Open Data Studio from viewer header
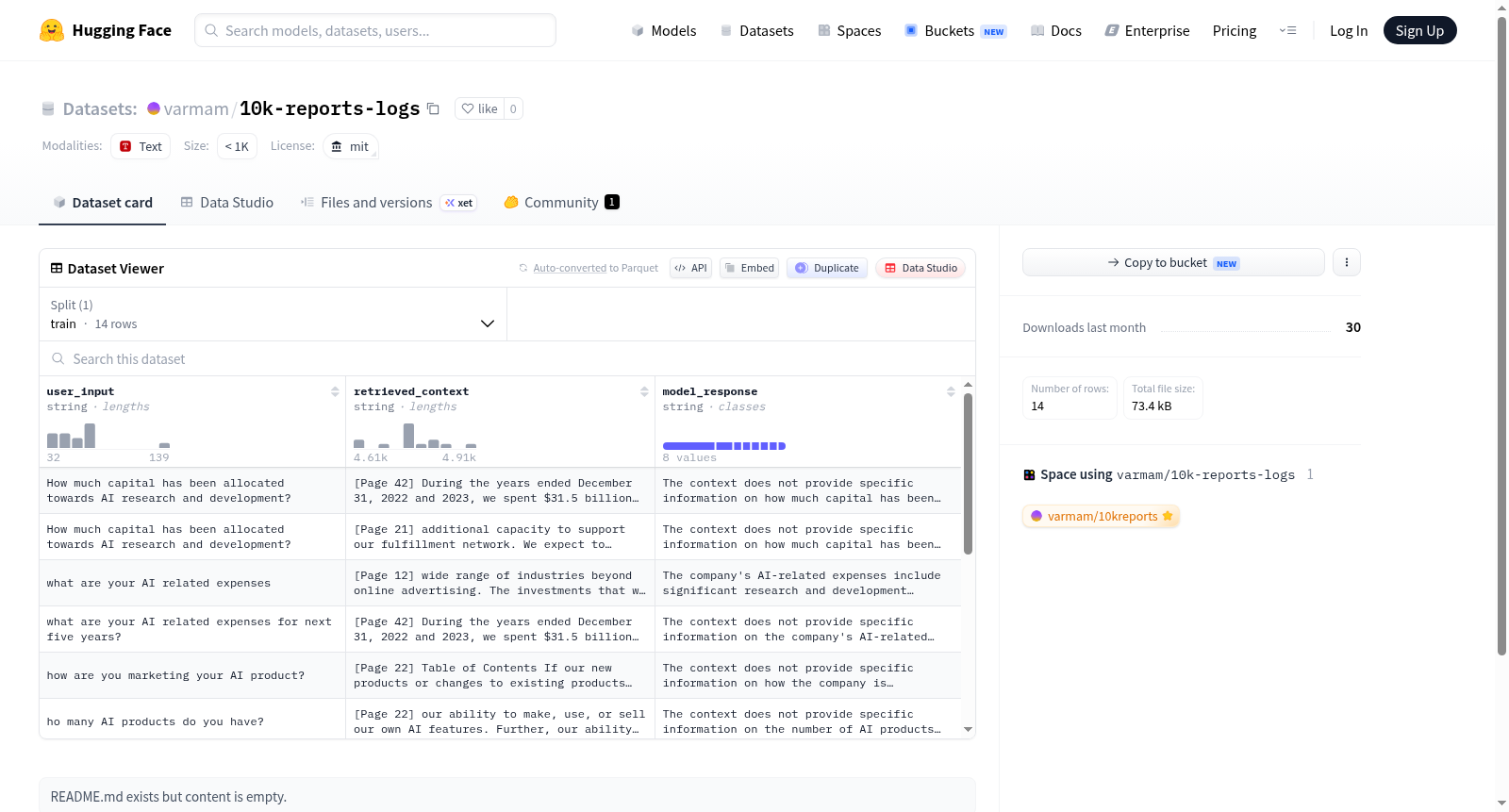Viewport: 1509px width, 812px height. [x=920, y=268]
